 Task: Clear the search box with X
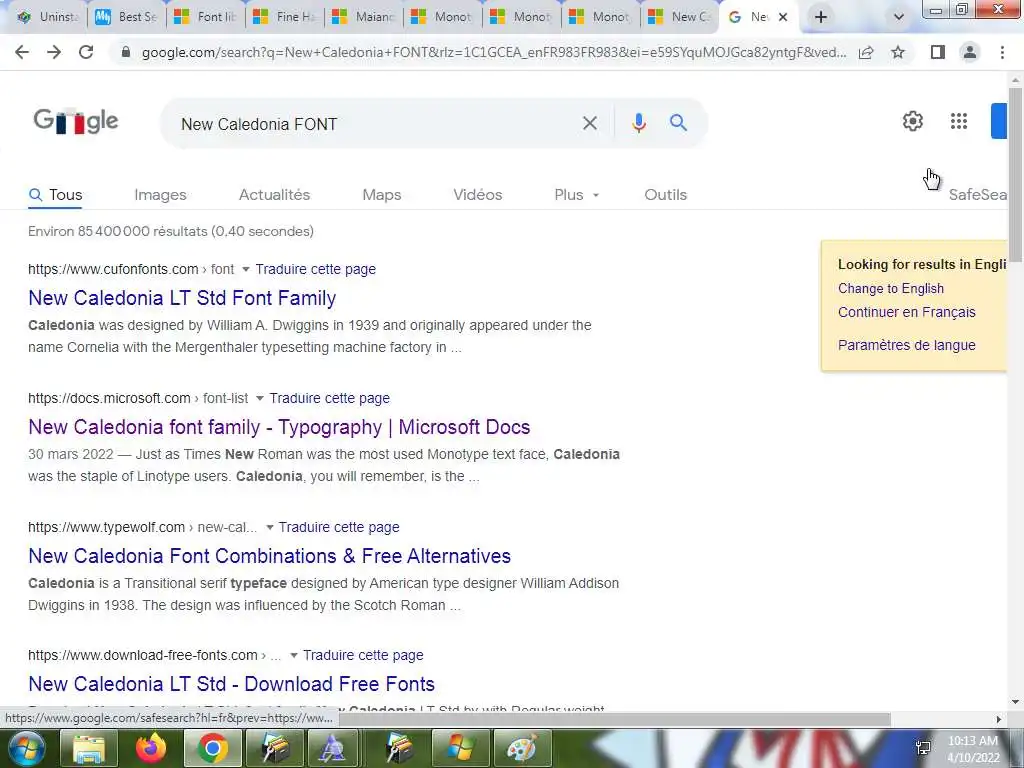point(590,123)
